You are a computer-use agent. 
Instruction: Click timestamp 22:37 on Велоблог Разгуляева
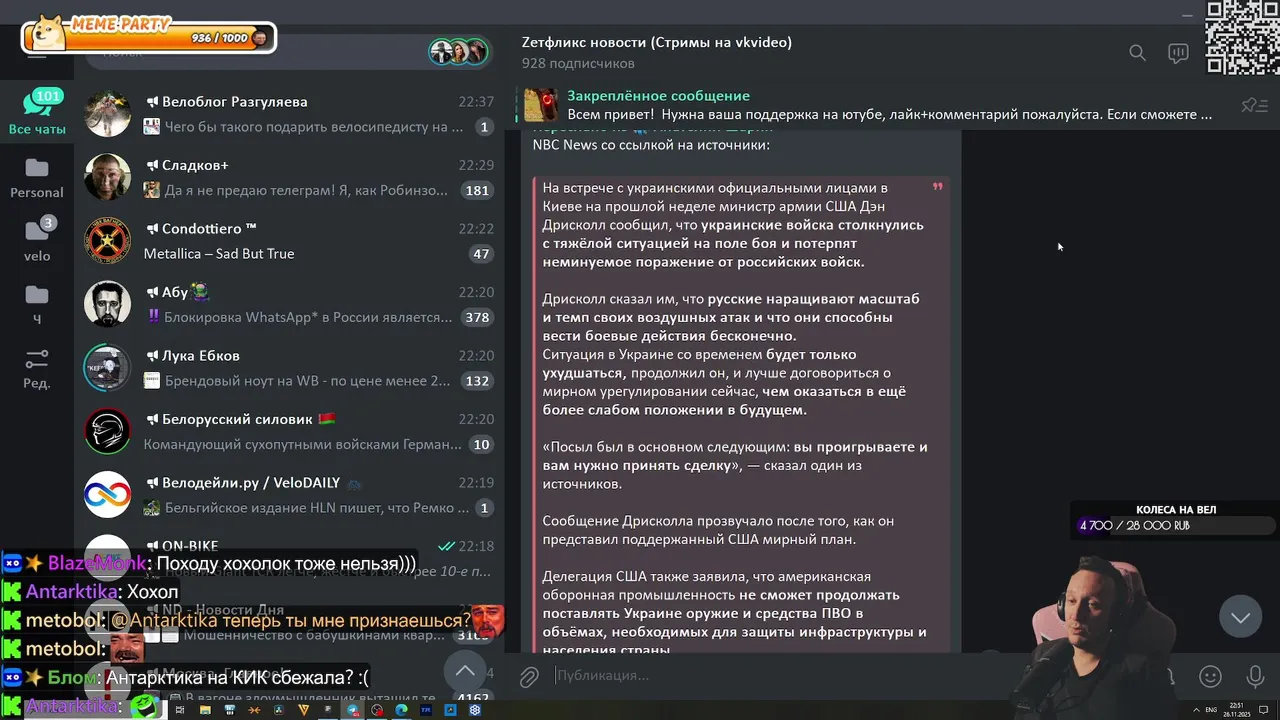pos(476,102)
